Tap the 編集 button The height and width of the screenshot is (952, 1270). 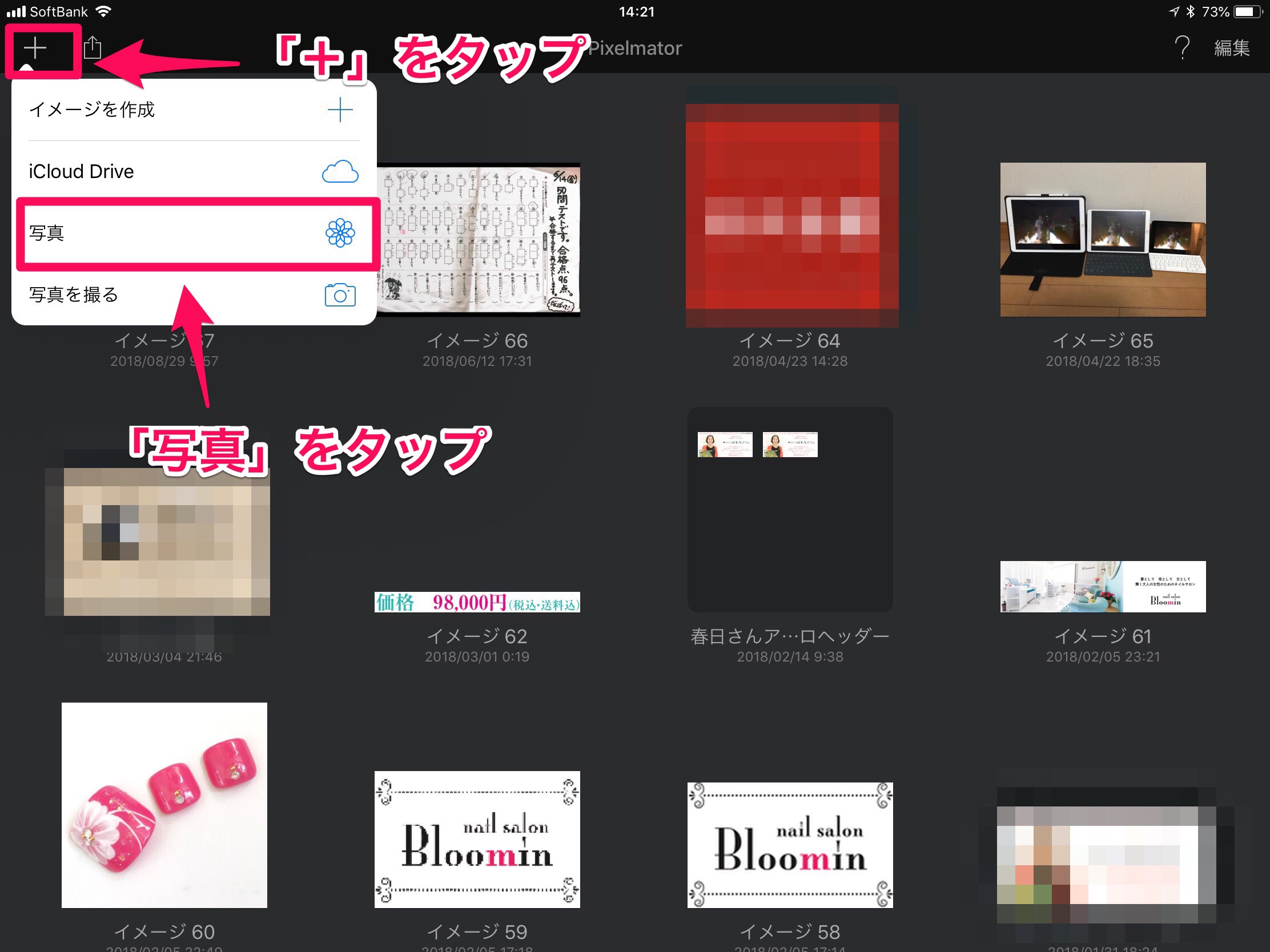tap(1232, 48)
